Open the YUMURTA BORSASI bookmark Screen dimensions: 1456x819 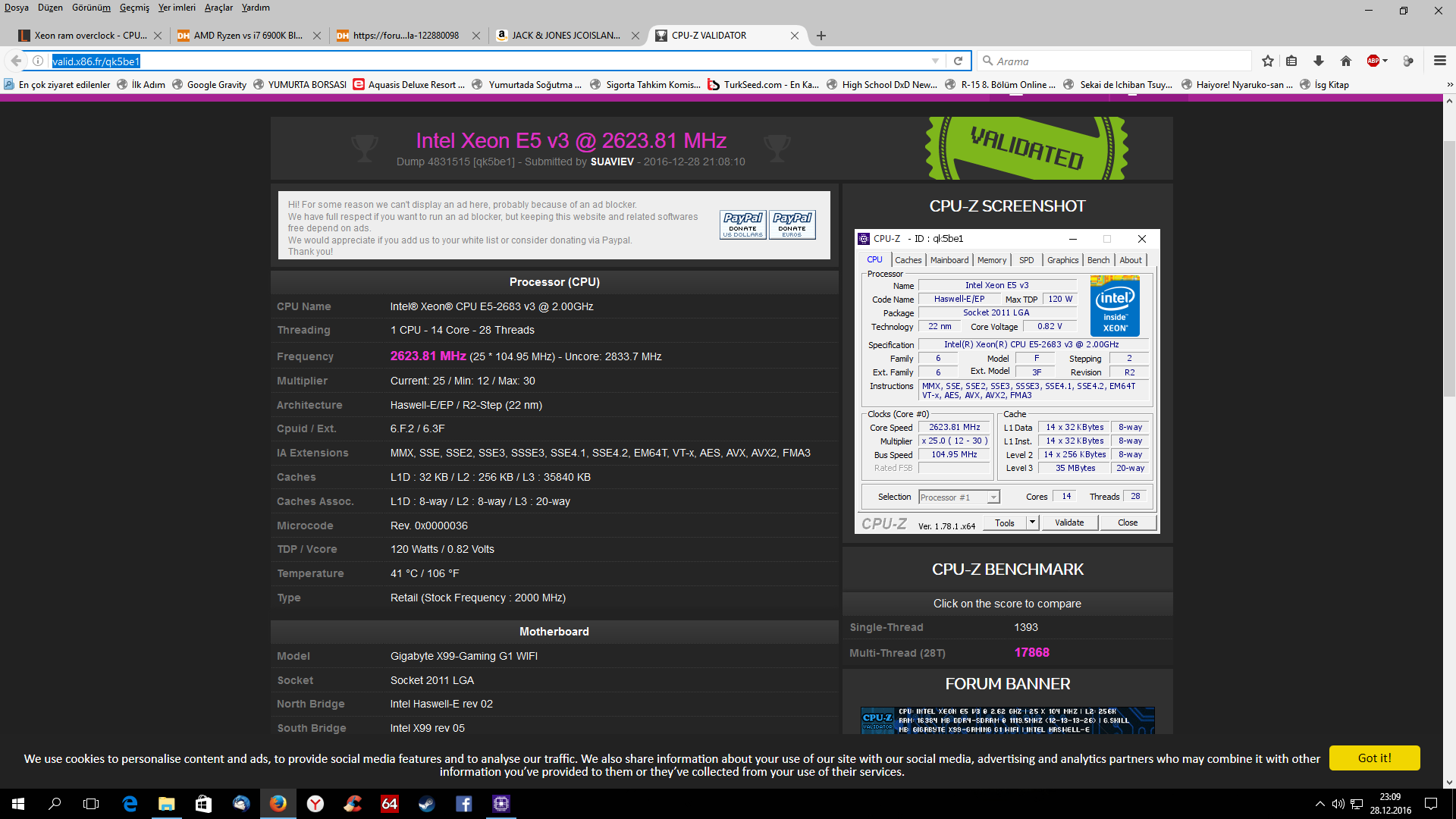[x=300, y=85]
